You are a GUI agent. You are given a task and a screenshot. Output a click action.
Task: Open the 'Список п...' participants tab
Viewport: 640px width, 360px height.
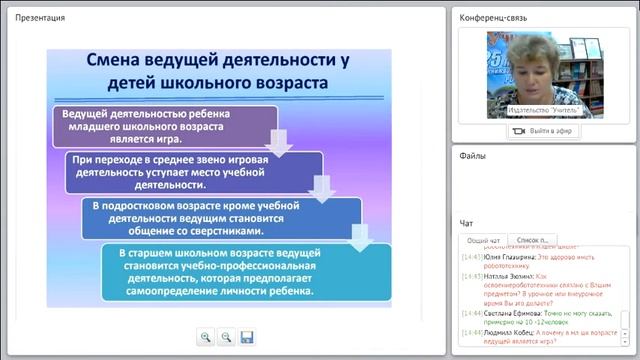click(533, 240)
